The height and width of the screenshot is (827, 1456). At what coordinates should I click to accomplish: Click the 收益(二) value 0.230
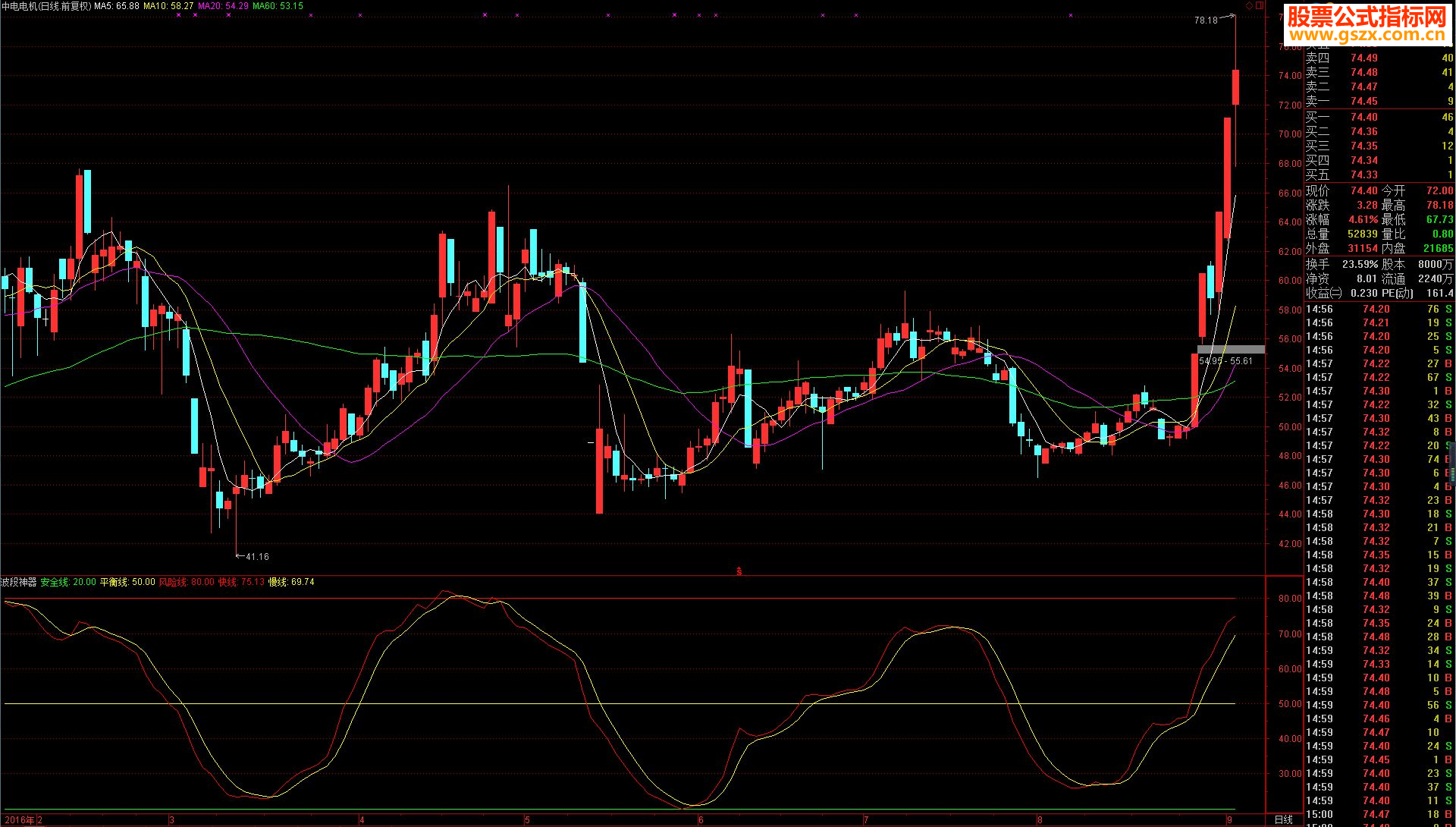pyautogui.click(x=1363, y=293)
